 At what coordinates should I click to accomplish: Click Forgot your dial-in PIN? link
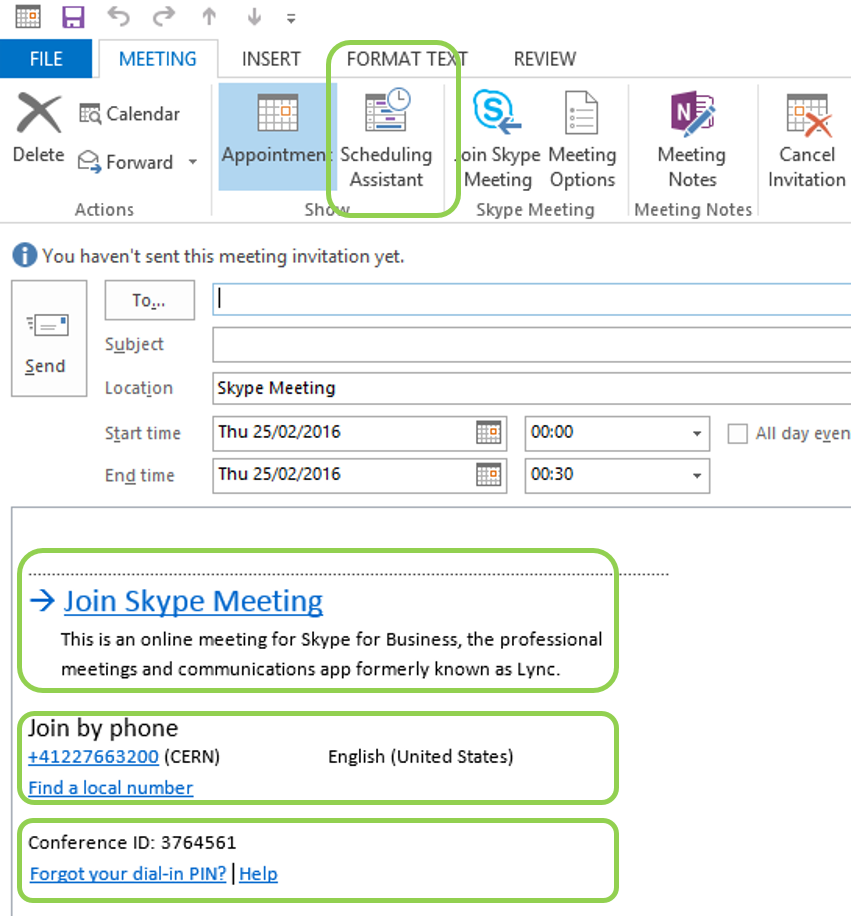128,874
